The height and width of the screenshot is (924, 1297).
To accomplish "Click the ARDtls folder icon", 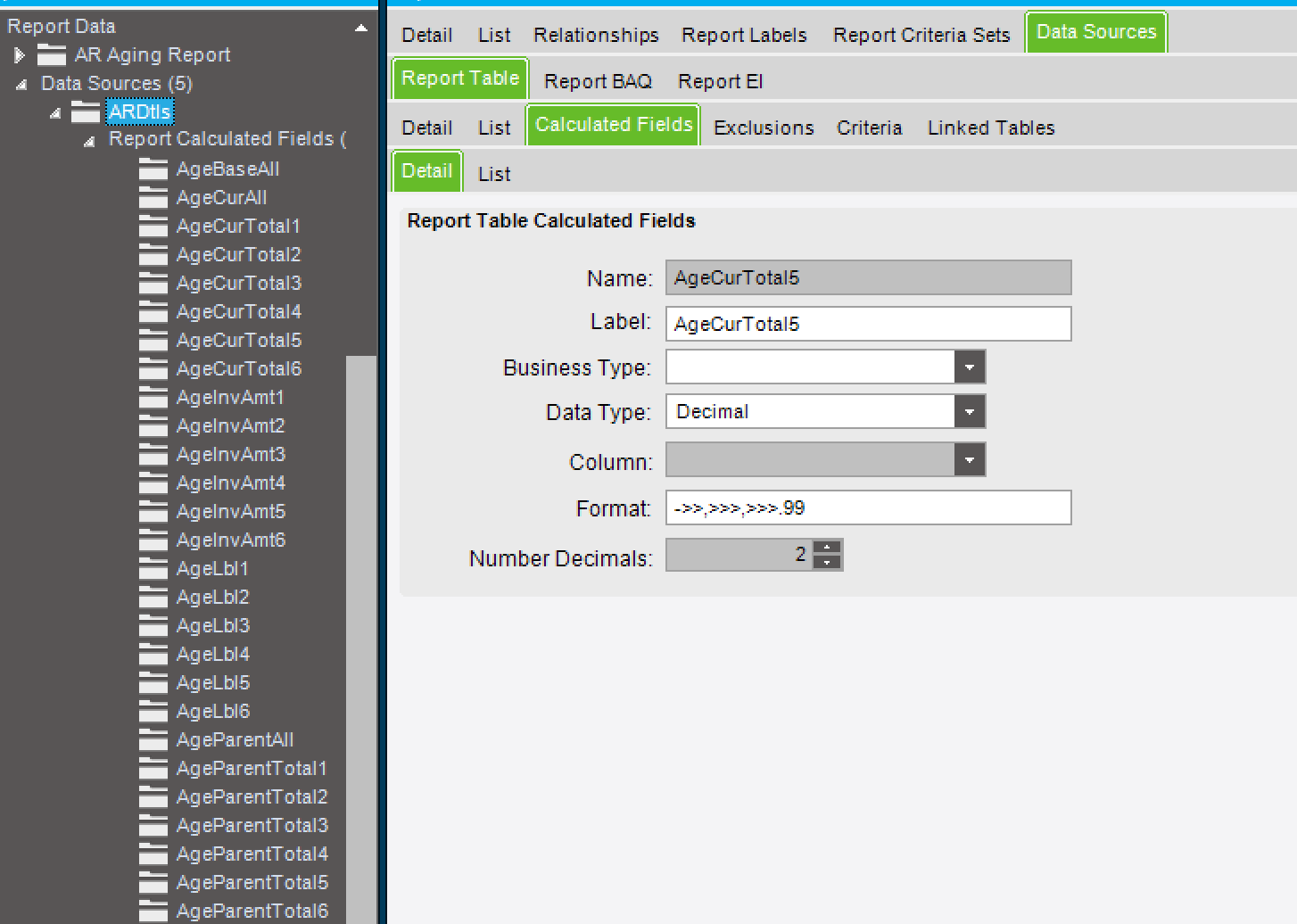I will pos(86,112).
